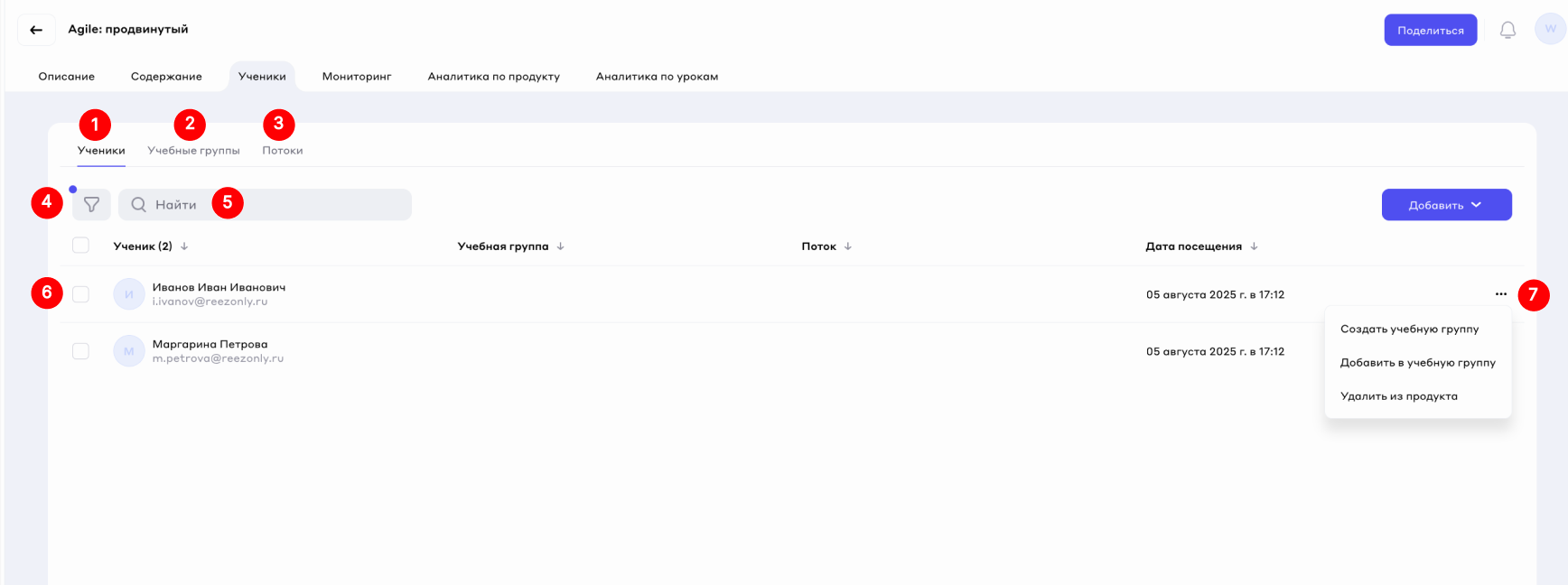This screenshot has height=585, width=1568.
Task: Open the user profile avatar
Action: [x=1550, y=29]
